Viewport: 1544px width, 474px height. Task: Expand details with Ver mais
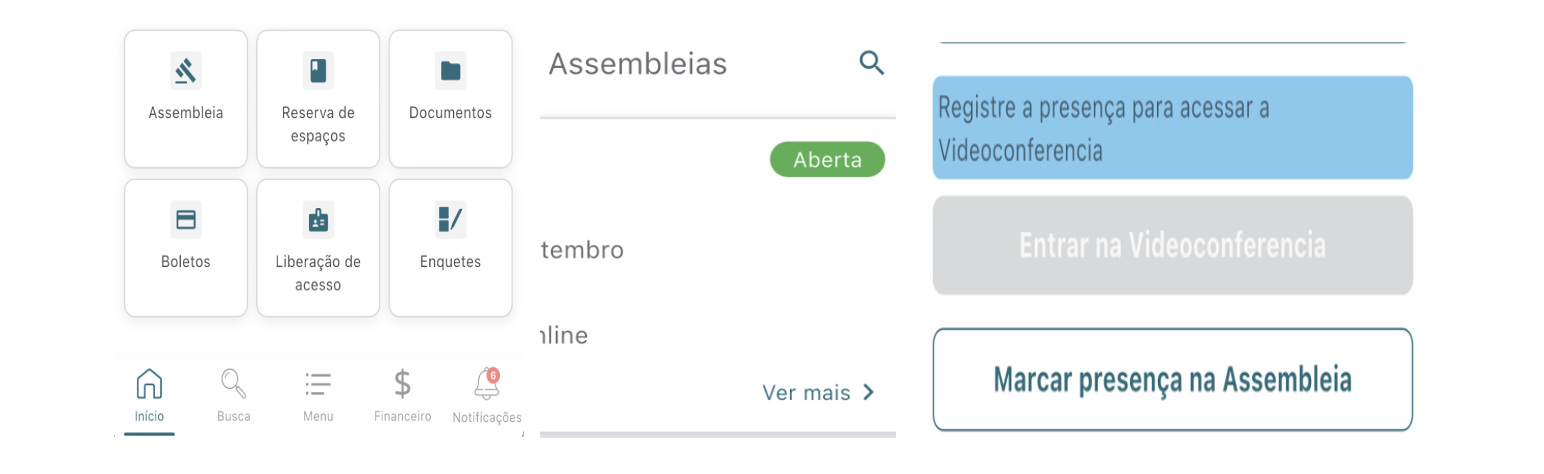pyautogui.click(x=806, y=393)
